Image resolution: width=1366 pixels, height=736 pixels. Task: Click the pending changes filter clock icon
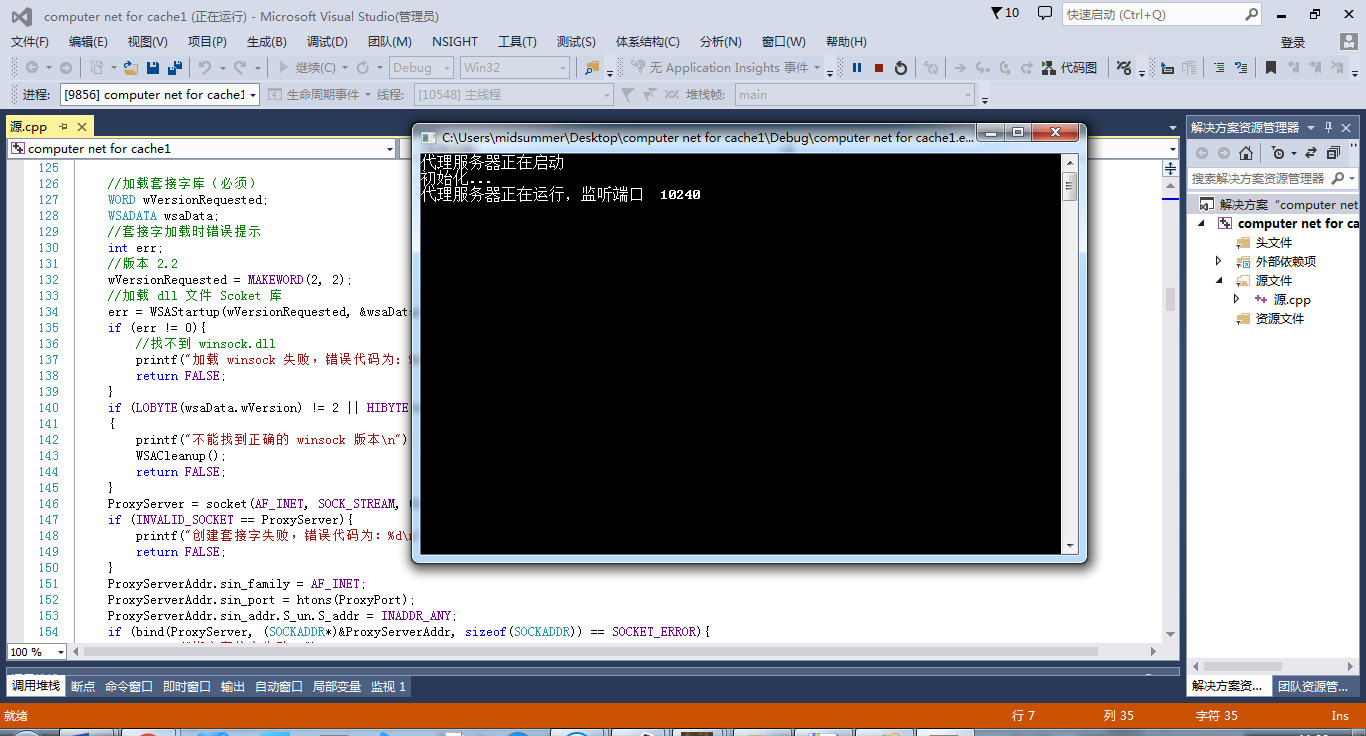click(x=1278, y=153)
